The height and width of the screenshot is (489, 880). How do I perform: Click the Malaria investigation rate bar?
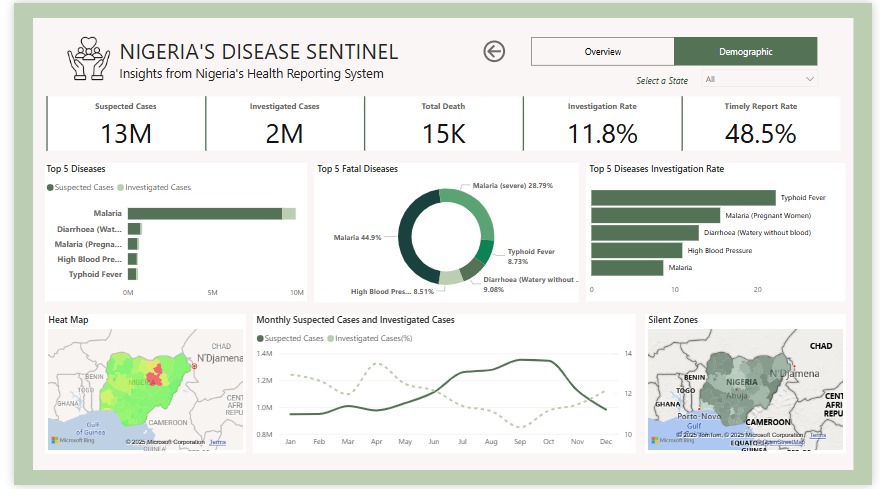(627, 268)
